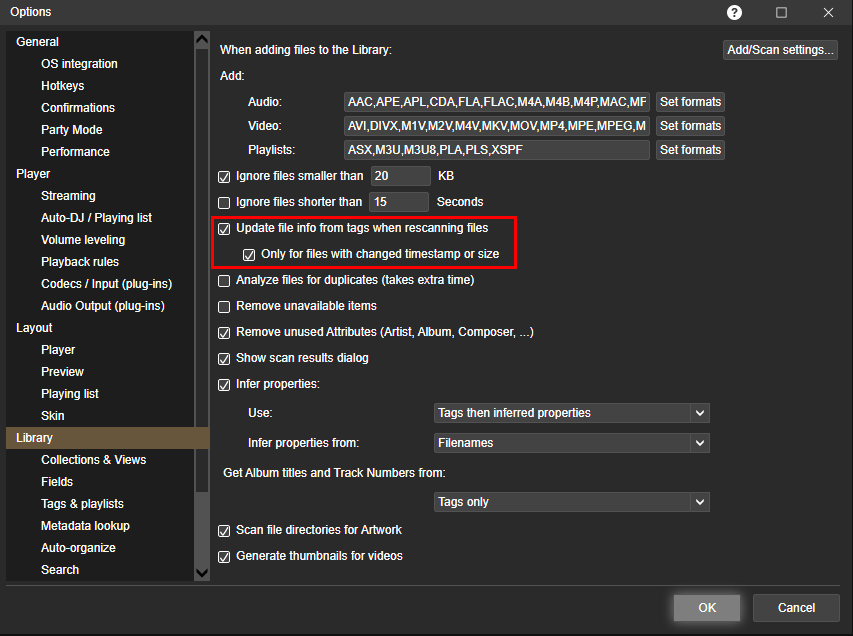Expand the Infer properties from Filenames dropdown
The width and height of the screenshot is (853, 636).
tap(571, 443)
